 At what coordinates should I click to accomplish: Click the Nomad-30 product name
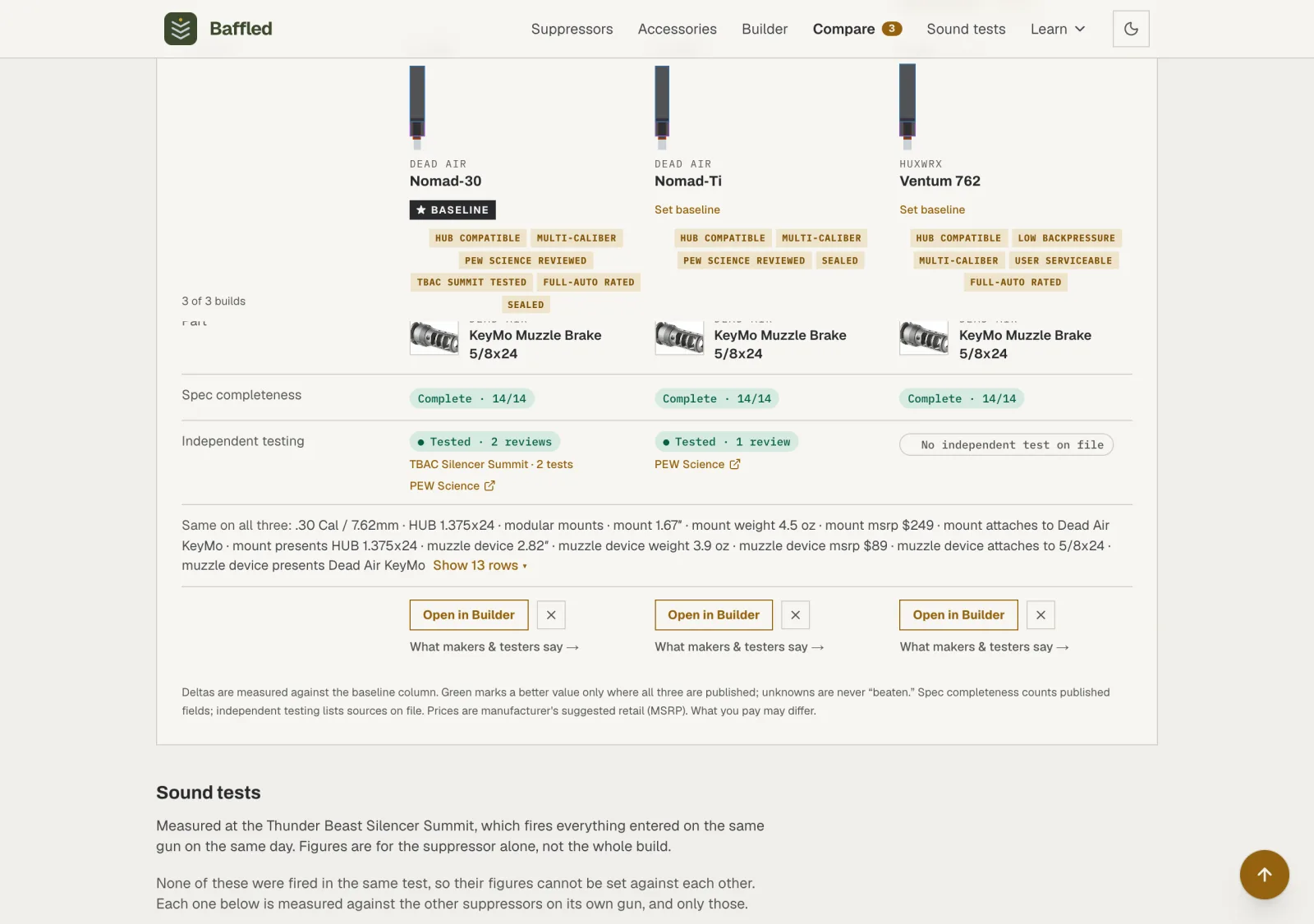pyautogui.click(x=445, y=181)
